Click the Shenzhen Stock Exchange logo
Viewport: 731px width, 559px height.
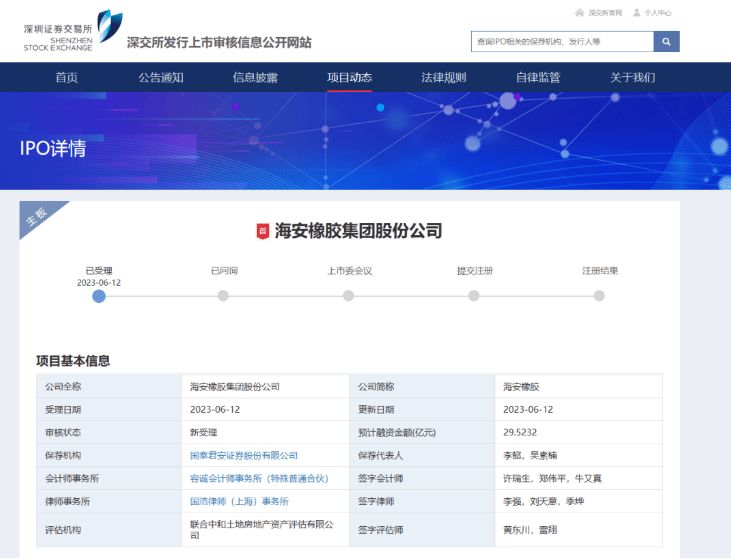pyautogui.click(x=73, y=31)
